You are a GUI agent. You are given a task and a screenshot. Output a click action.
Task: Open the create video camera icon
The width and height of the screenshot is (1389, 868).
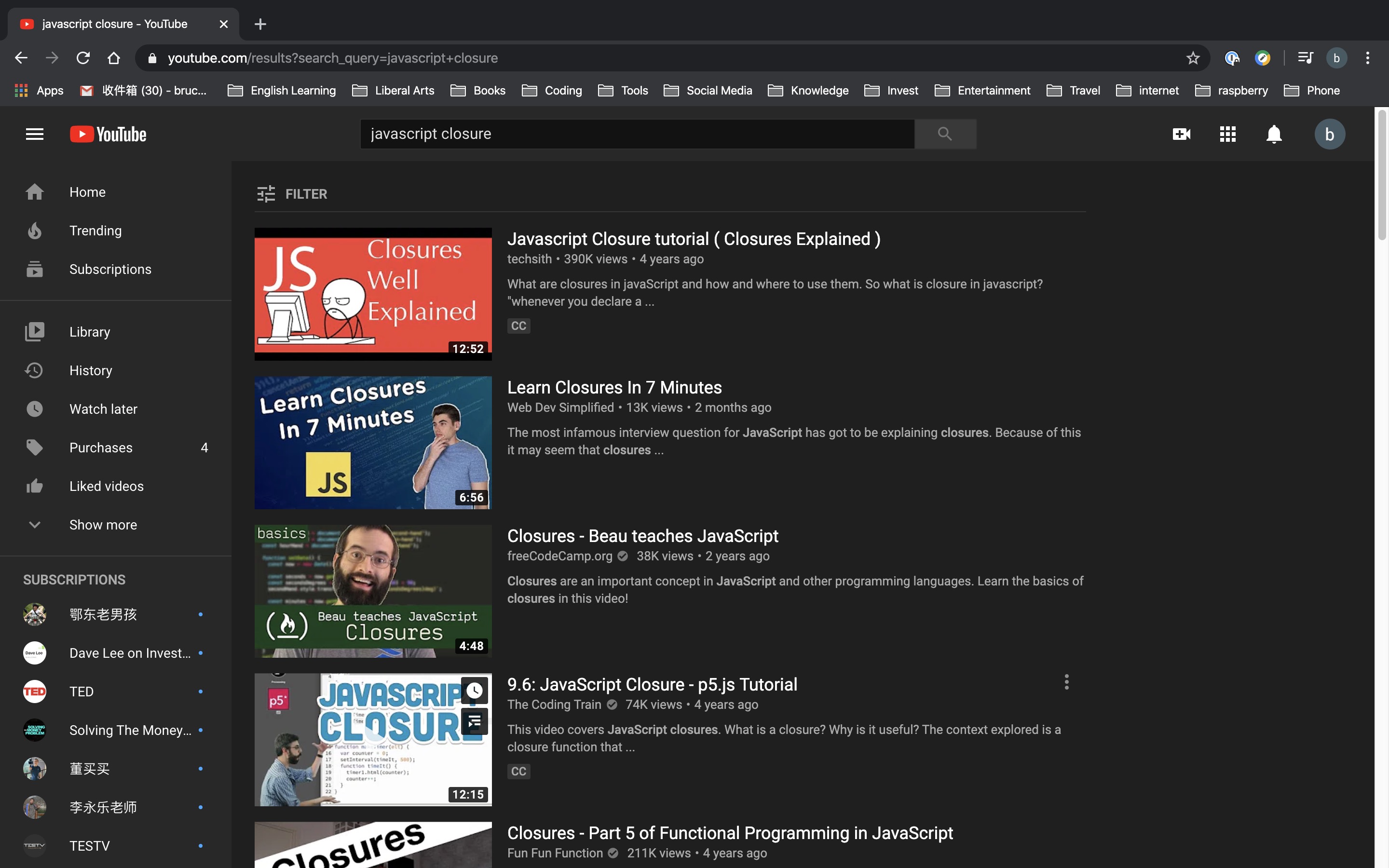(1181, 135)
